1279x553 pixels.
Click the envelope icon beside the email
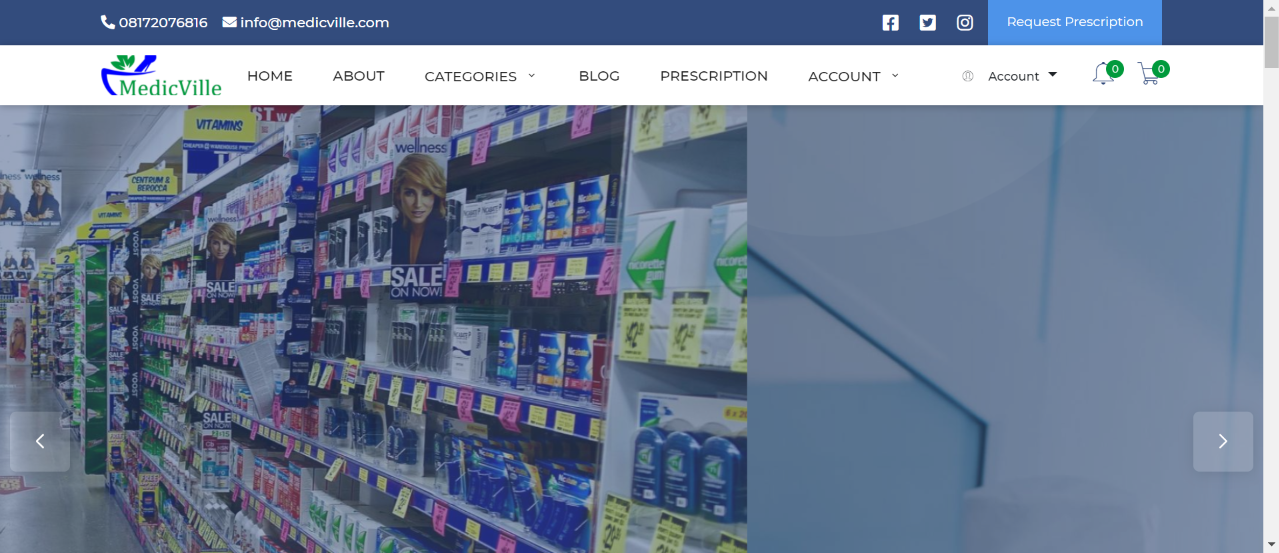point(229,22)
